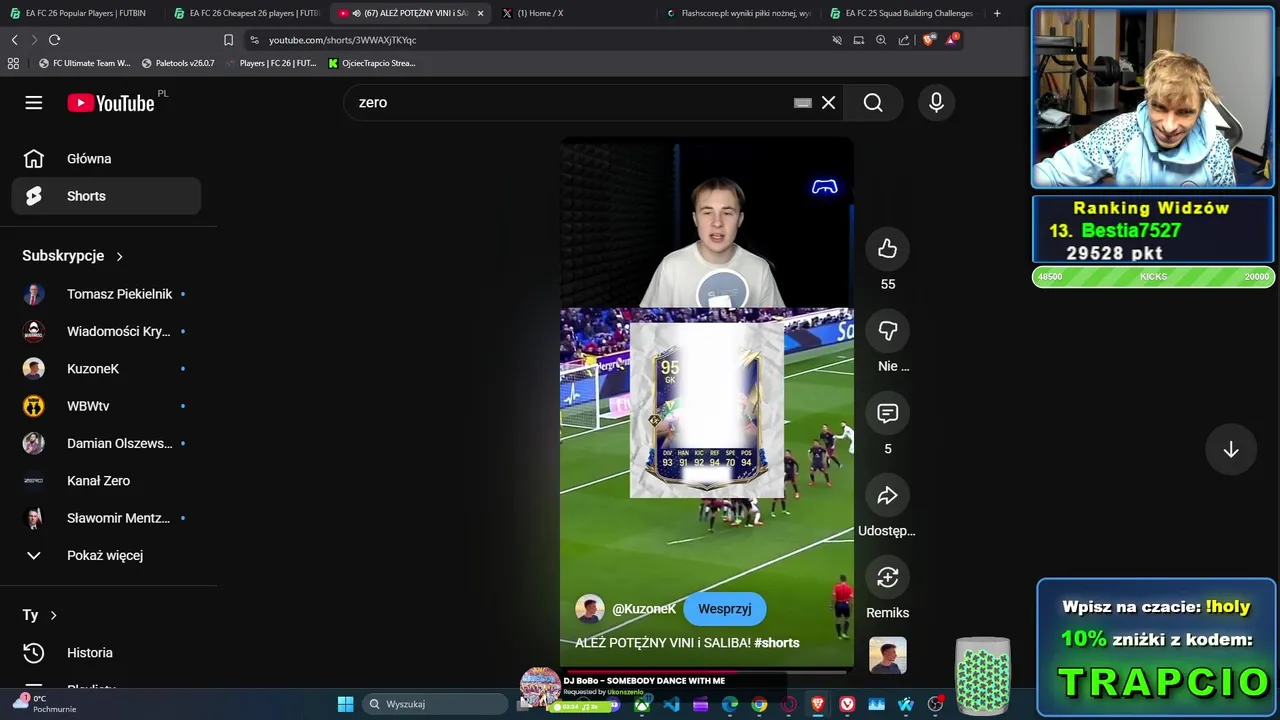Open KuzoneK channel in subscriptions list
This screenshot has width=1280, height=720.
tap(106, 369)
